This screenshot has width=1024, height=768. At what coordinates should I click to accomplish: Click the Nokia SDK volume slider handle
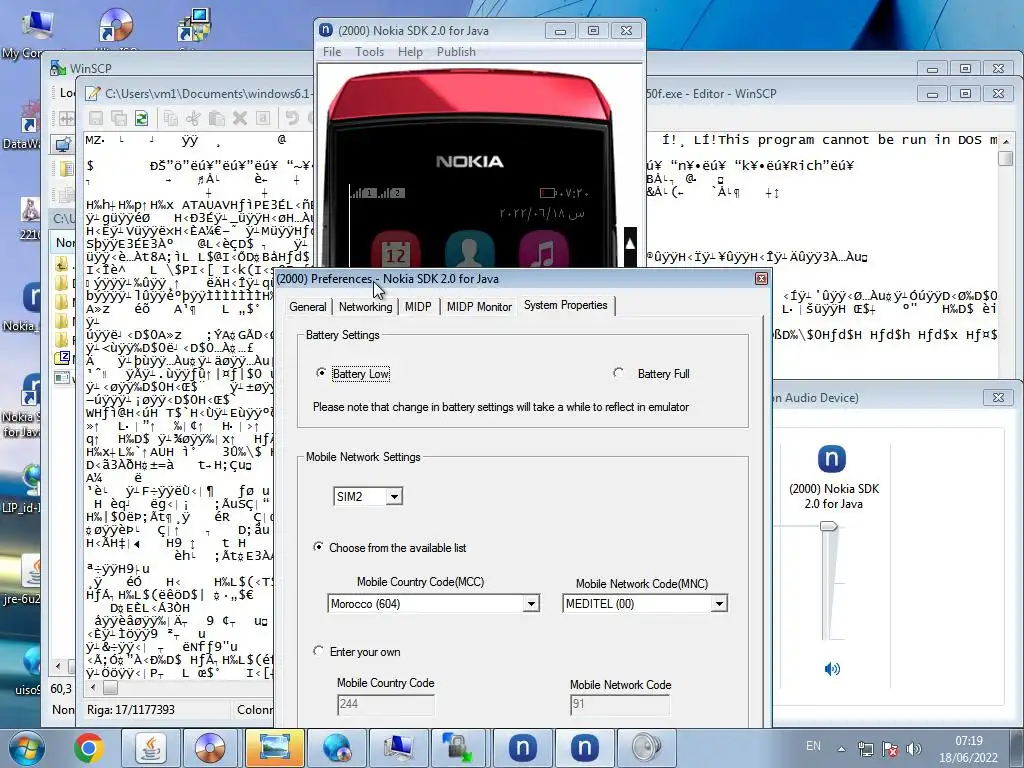pyautogui.click(x=829, y=526)
